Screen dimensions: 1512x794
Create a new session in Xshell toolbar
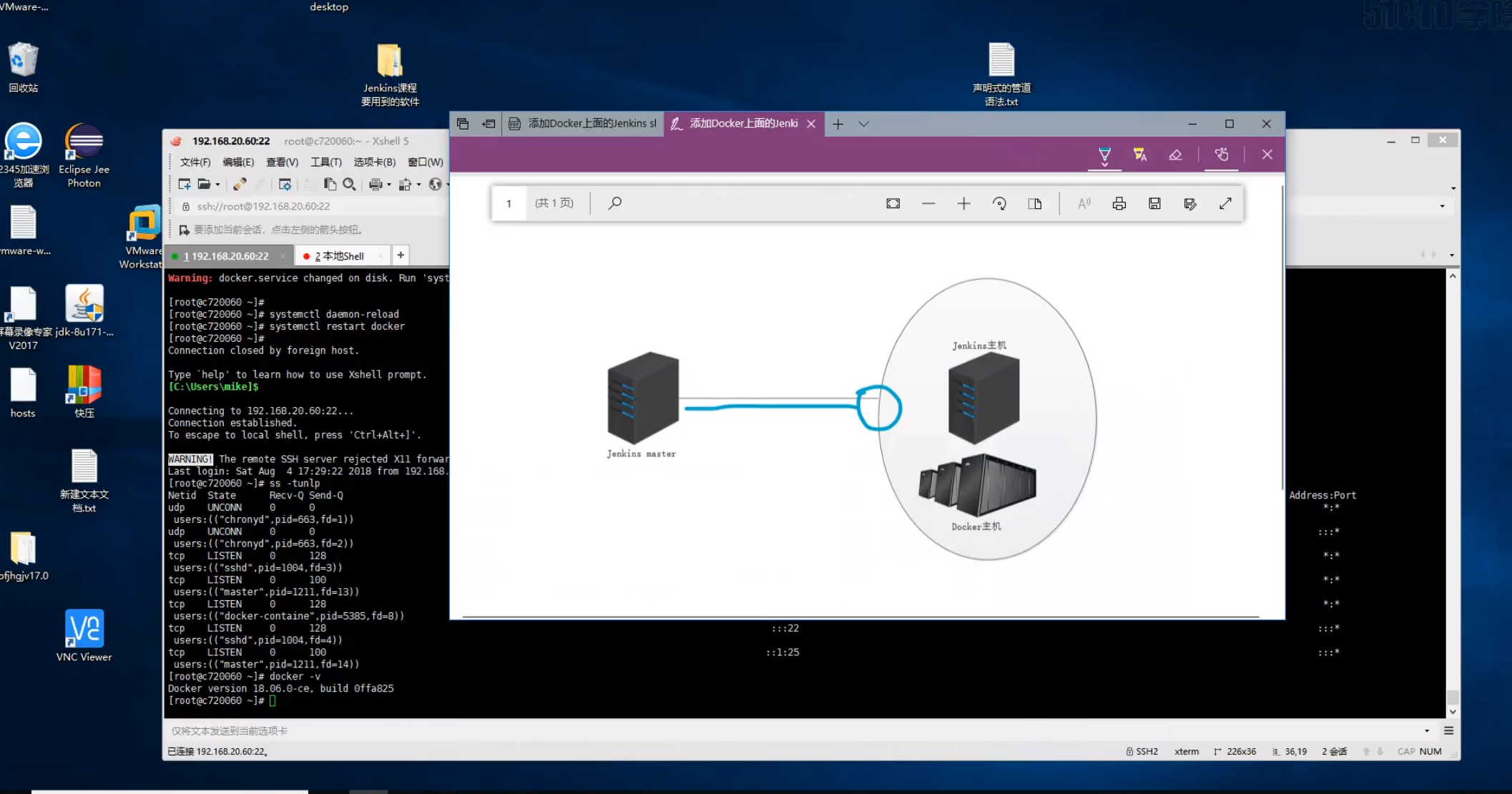coord(185,185)
